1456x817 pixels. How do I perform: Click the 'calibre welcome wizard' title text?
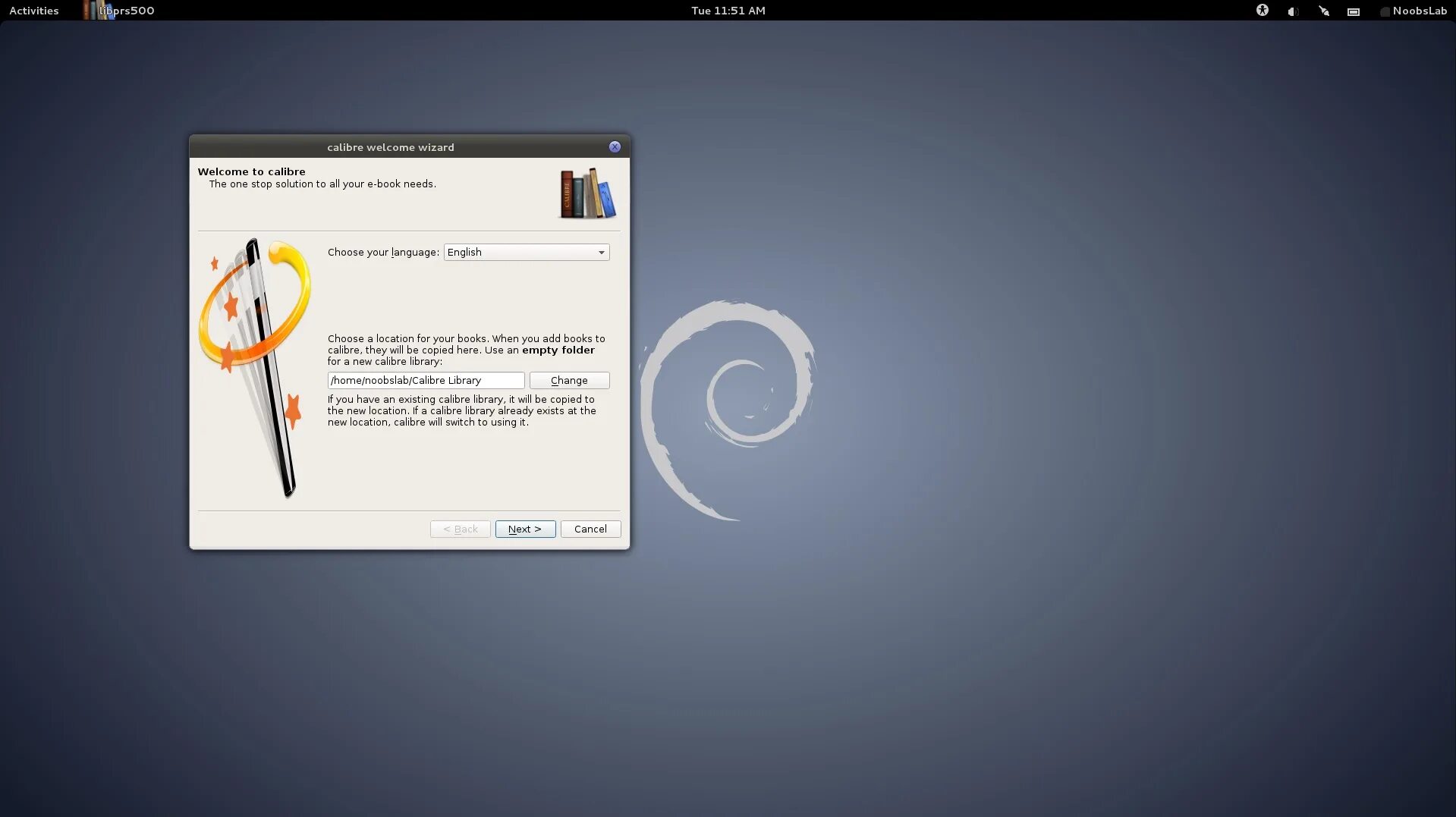[391, 147]
